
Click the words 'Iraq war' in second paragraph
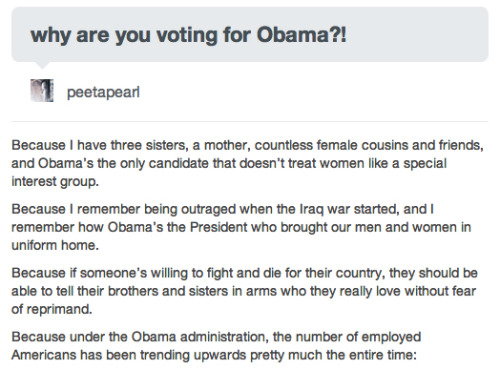click(325, 210)
